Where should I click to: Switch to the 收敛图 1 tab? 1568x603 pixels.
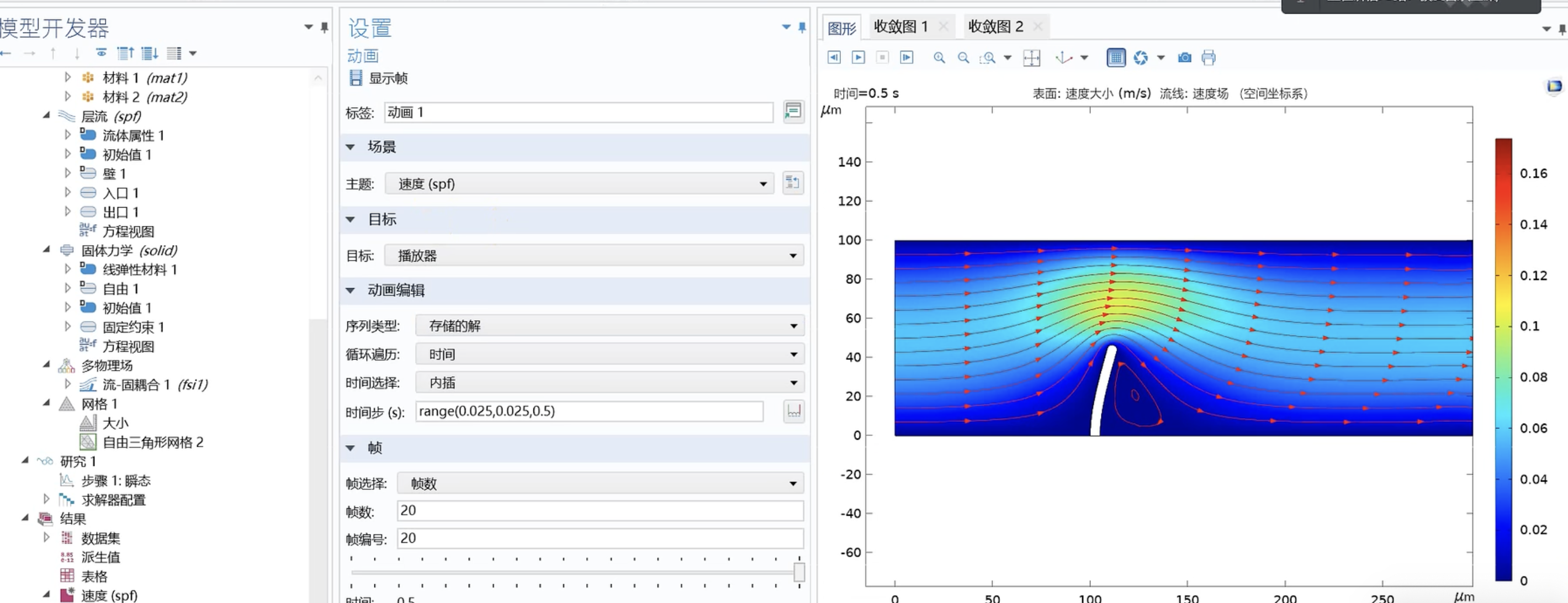(x=901, y=26)
